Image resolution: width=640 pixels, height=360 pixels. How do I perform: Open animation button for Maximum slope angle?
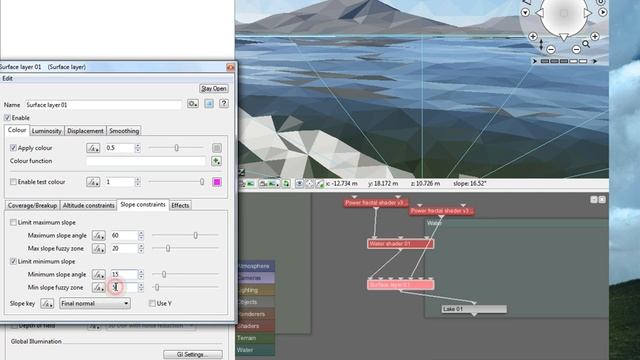point(98,236)
